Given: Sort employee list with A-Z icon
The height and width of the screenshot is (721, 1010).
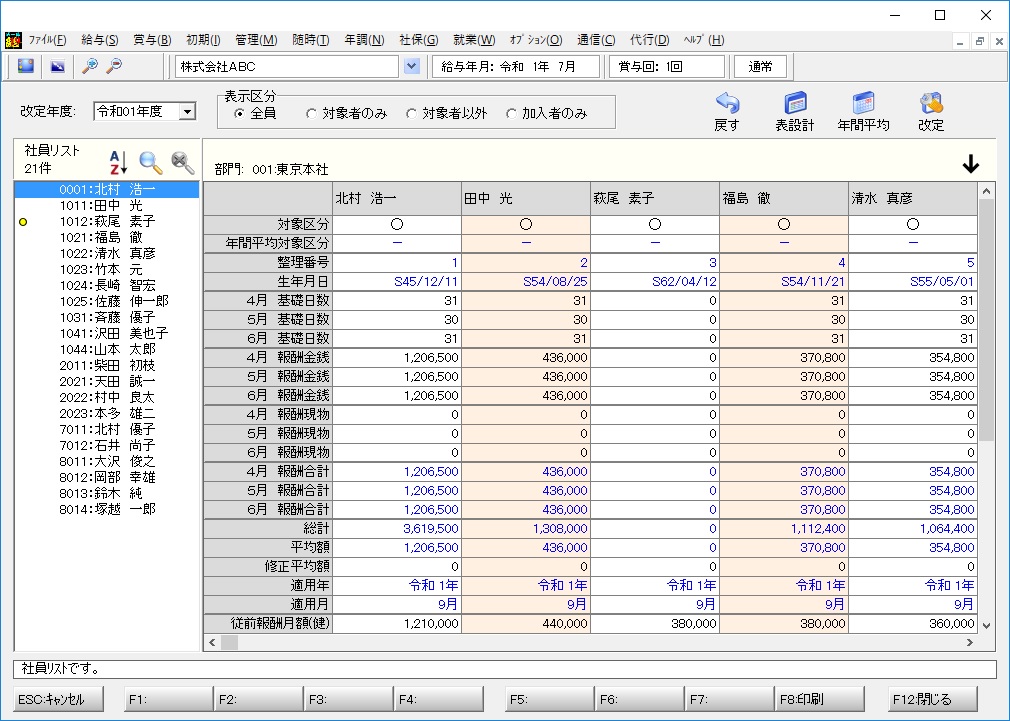Looking at the screenshot, I should [x=118, y=162].
